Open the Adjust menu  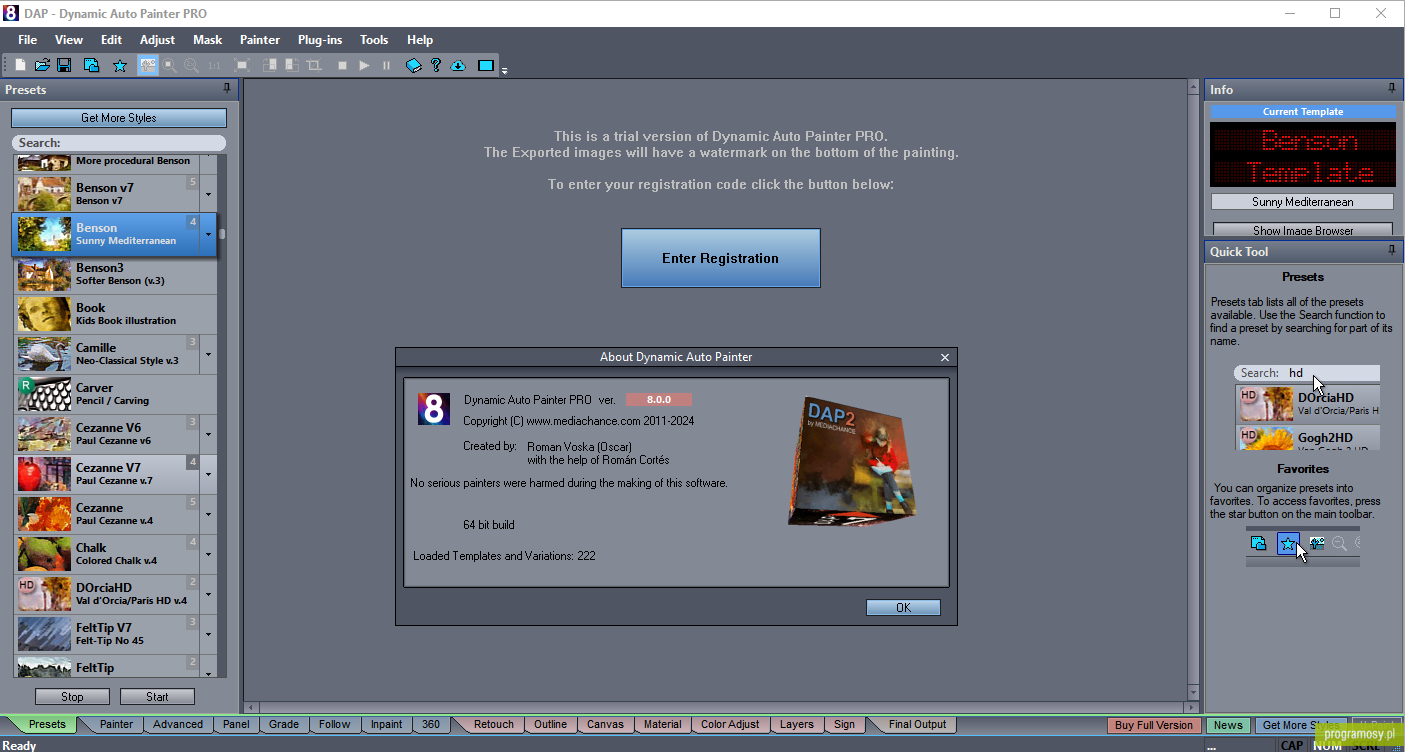click(x=157, y=40)
